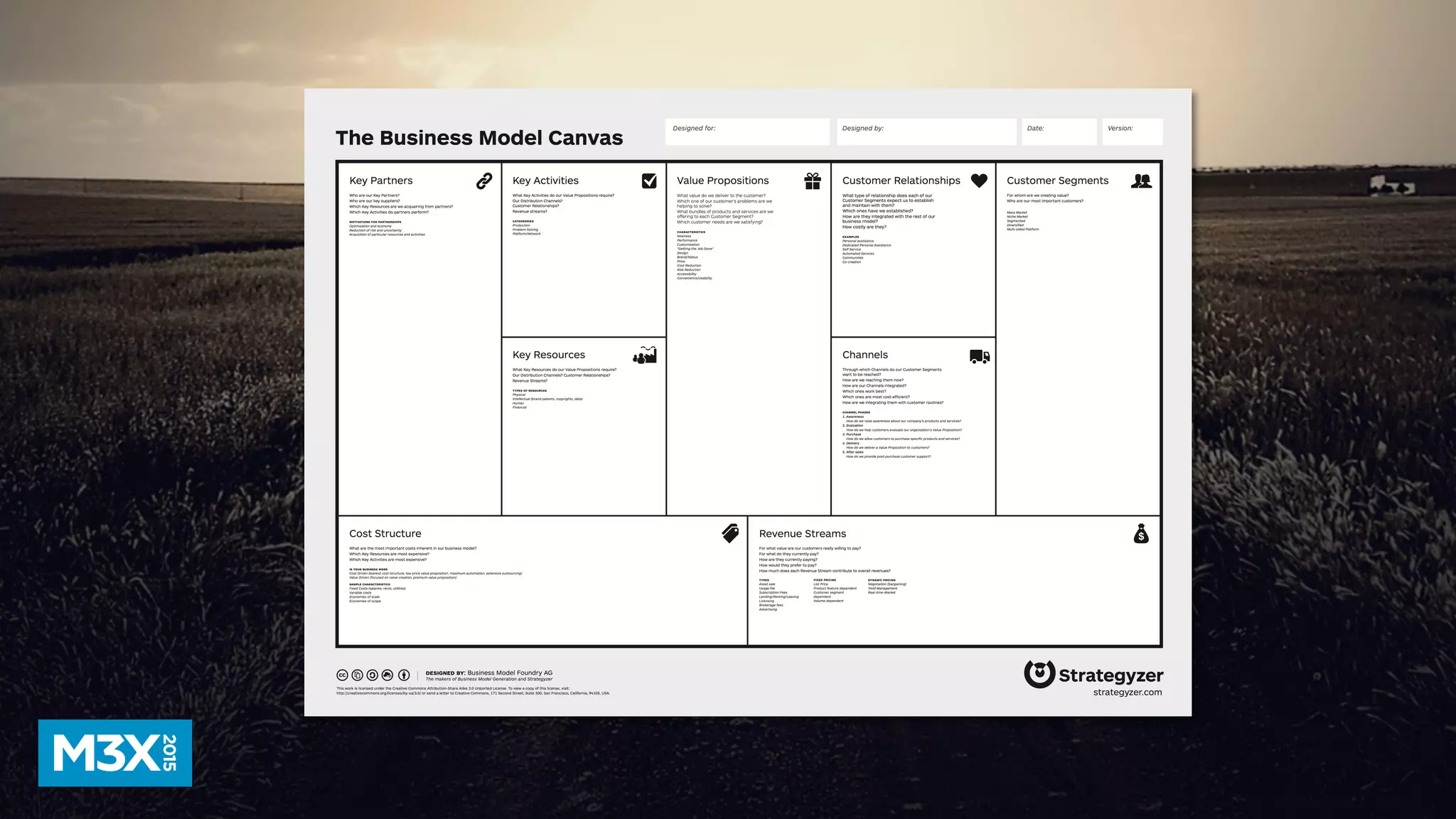Screen dimensions: 1456x819
Task: Click the Key Partners chain link icon
Action: click(484, 181)
